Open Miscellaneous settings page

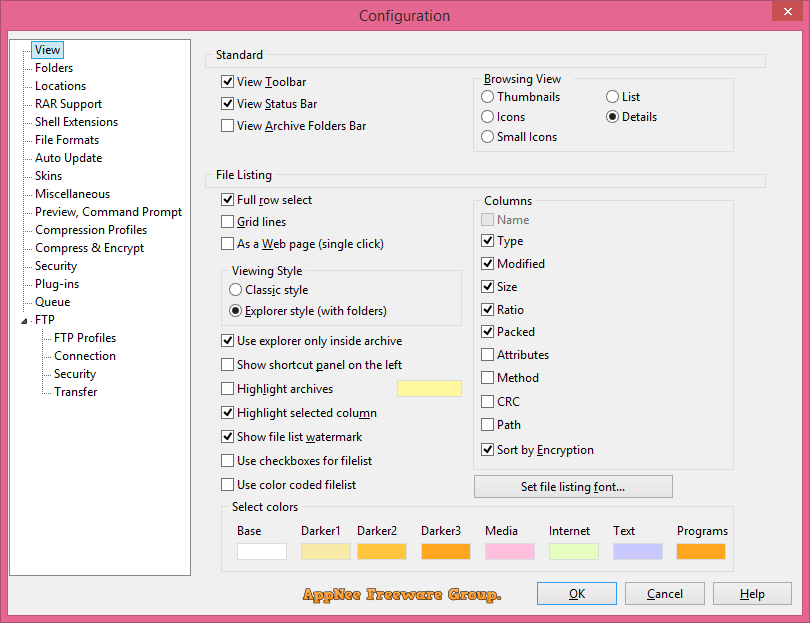[72, 194]
